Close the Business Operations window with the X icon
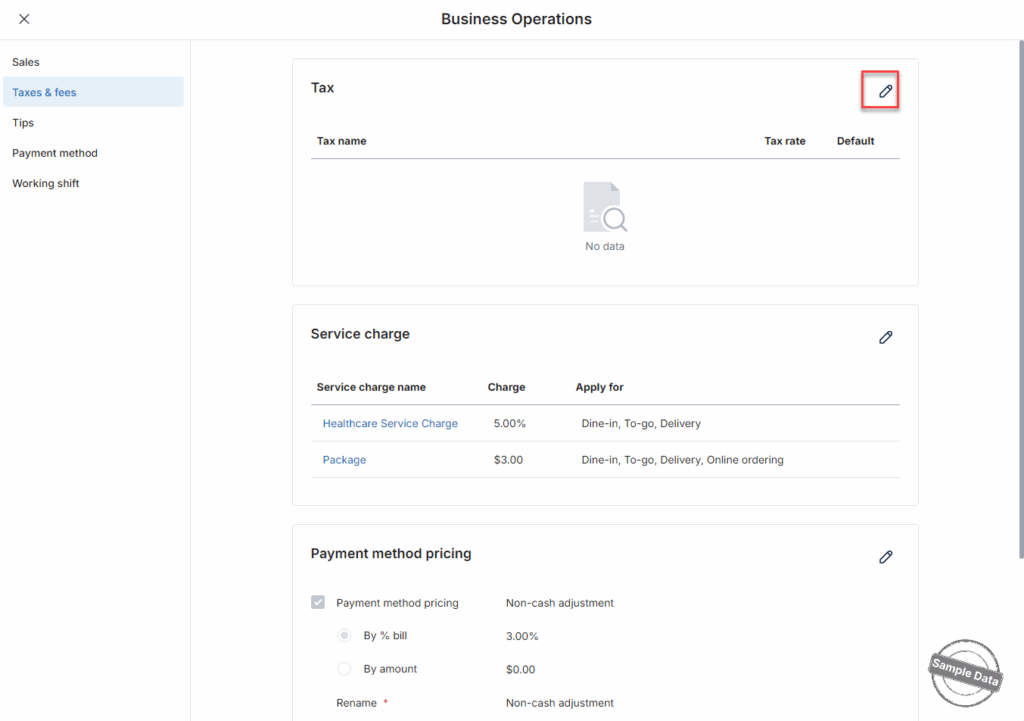Viewport: 1024px width, 721px height. tap(24, 19)
